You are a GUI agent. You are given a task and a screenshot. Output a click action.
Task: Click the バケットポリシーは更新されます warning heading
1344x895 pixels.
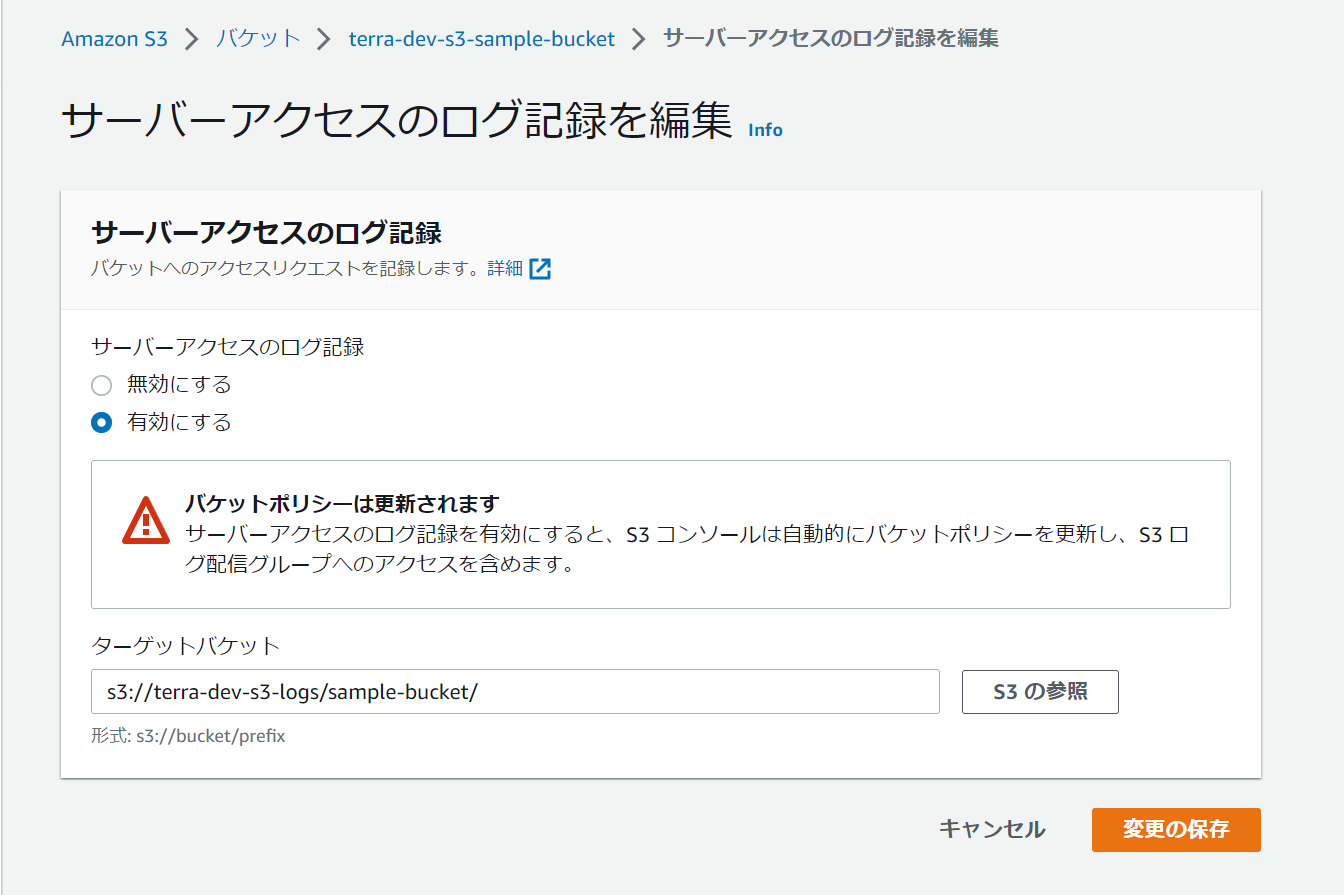click(x=342, y=503)
